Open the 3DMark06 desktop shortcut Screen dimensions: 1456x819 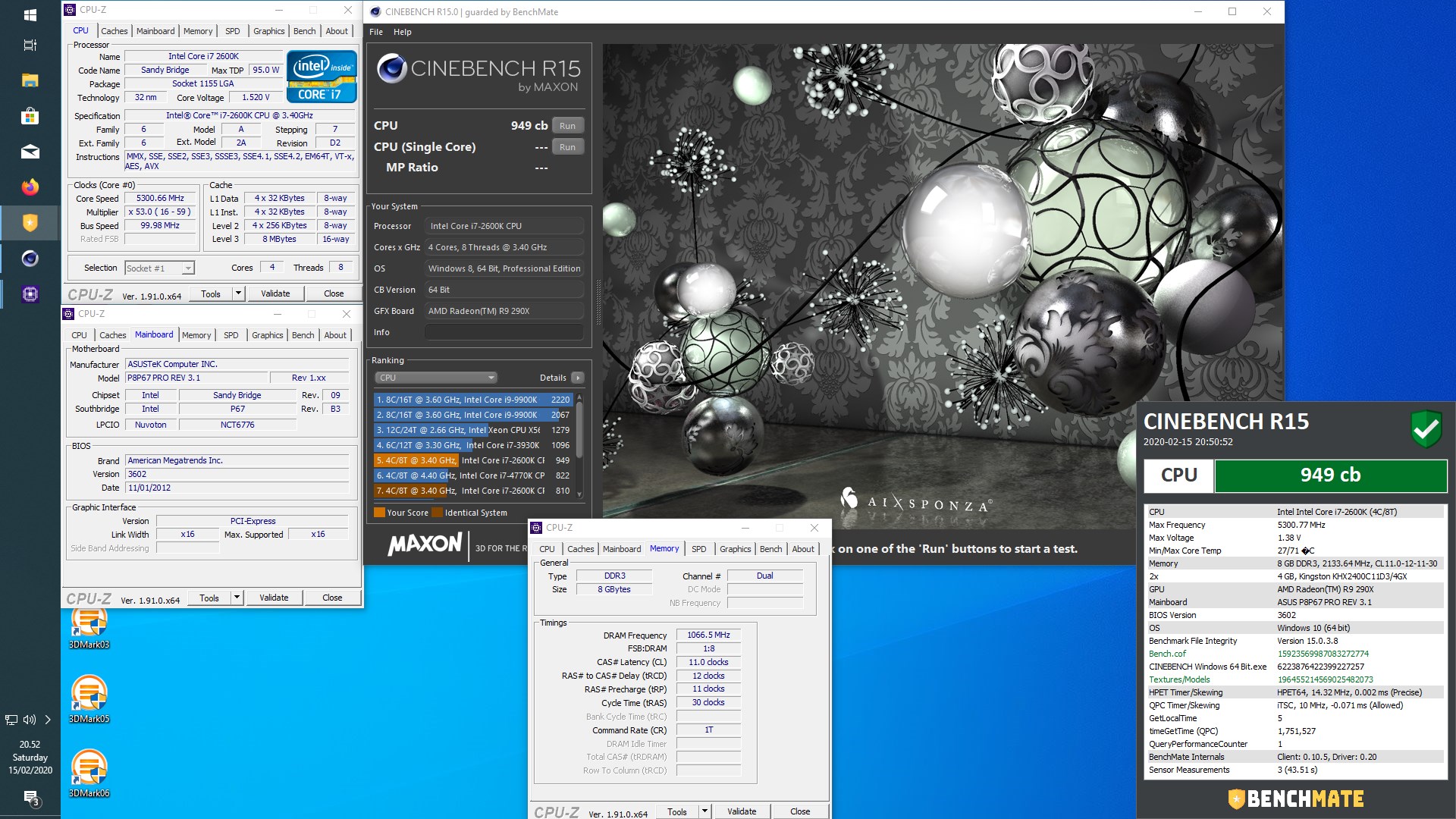pyautogui.click(x=89, y=773)
